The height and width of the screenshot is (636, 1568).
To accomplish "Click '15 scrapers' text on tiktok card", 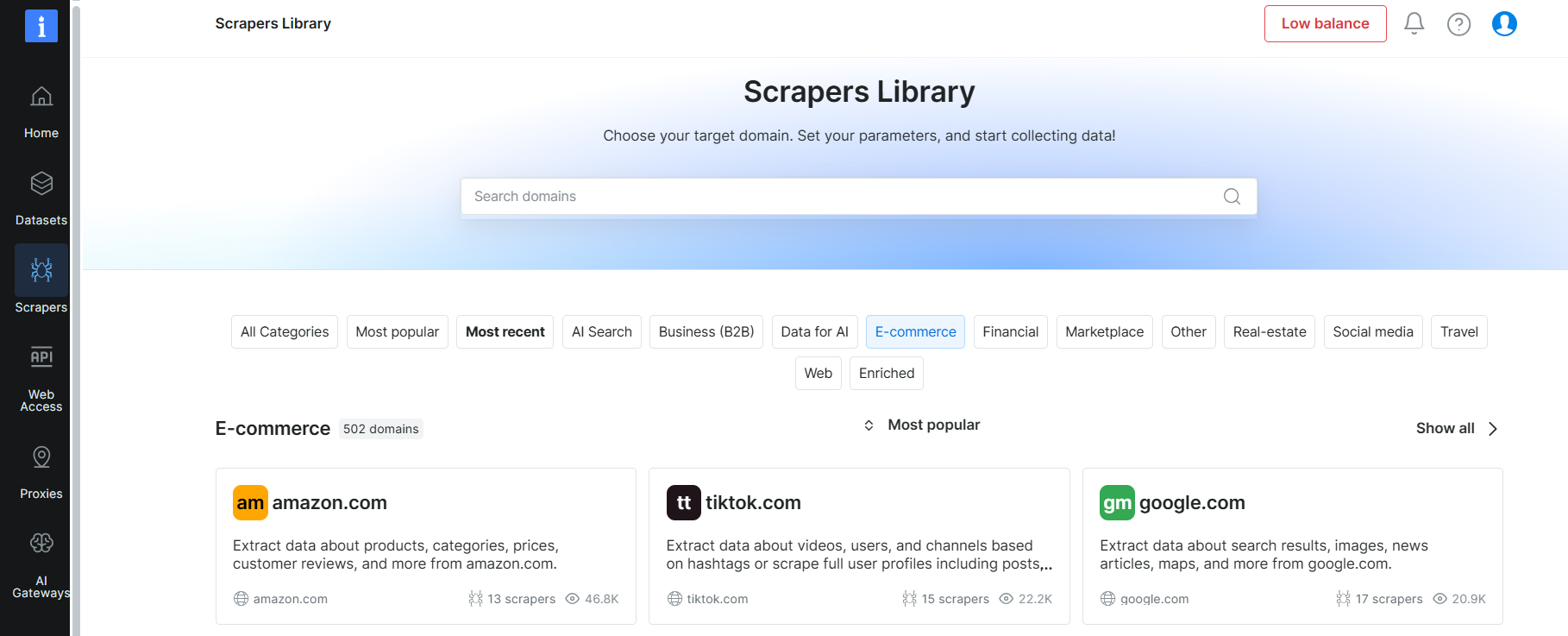I will click(x=956, y=599).
